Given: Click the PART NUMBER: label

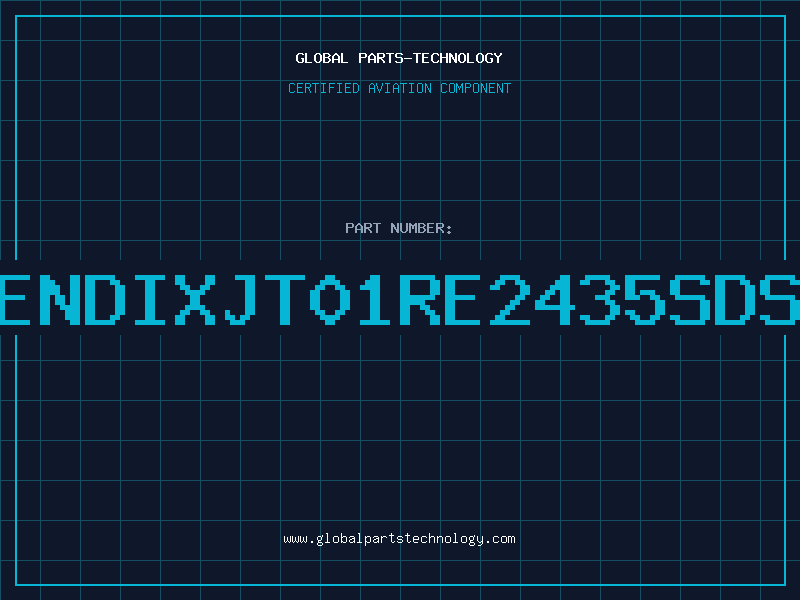Looking at the screenshot, I should coord(399,228).
